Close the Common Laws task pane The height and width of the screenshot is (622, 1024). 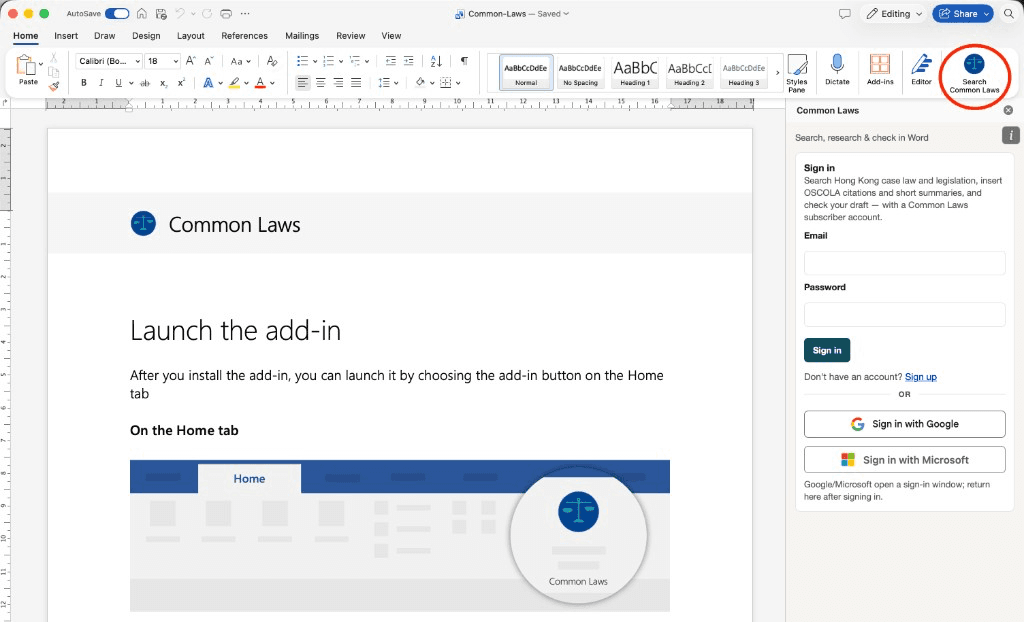[1008, 110]
